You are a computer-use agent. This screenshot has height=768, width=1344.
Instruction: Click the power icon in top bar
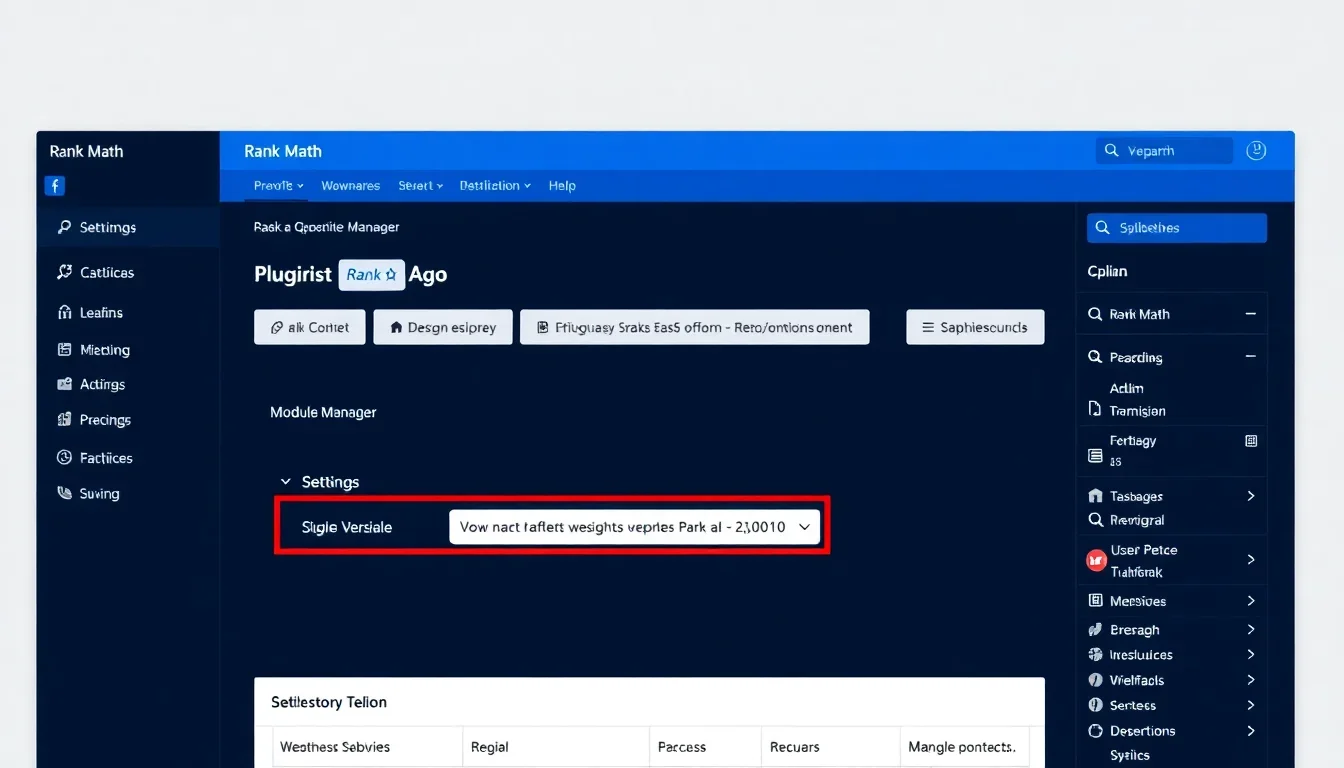1256,151
